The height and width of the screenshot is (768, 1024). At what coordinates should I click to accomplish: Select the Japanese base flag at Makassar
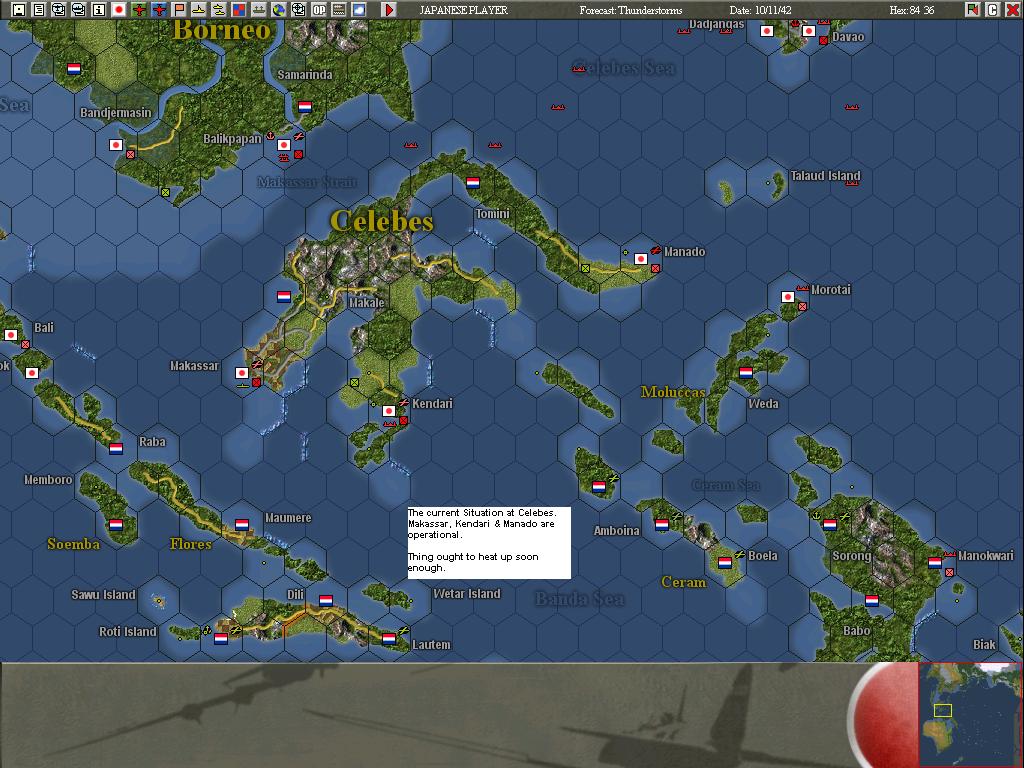coord(242,373)
